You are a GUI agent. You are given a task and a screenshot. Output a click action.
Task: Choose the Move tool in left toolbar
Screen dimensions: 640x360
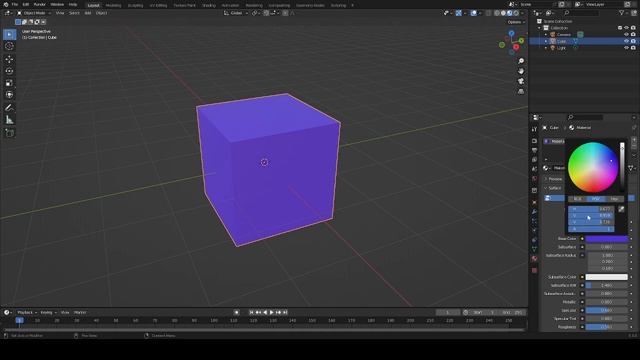[x=9, y=59]
